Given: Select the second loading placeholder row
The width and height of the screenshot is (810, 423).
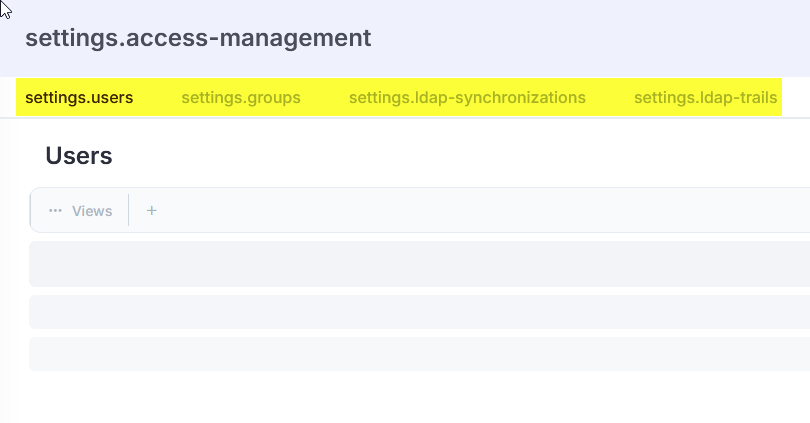Looking at the screenshot, I should (x=420, y=312).
